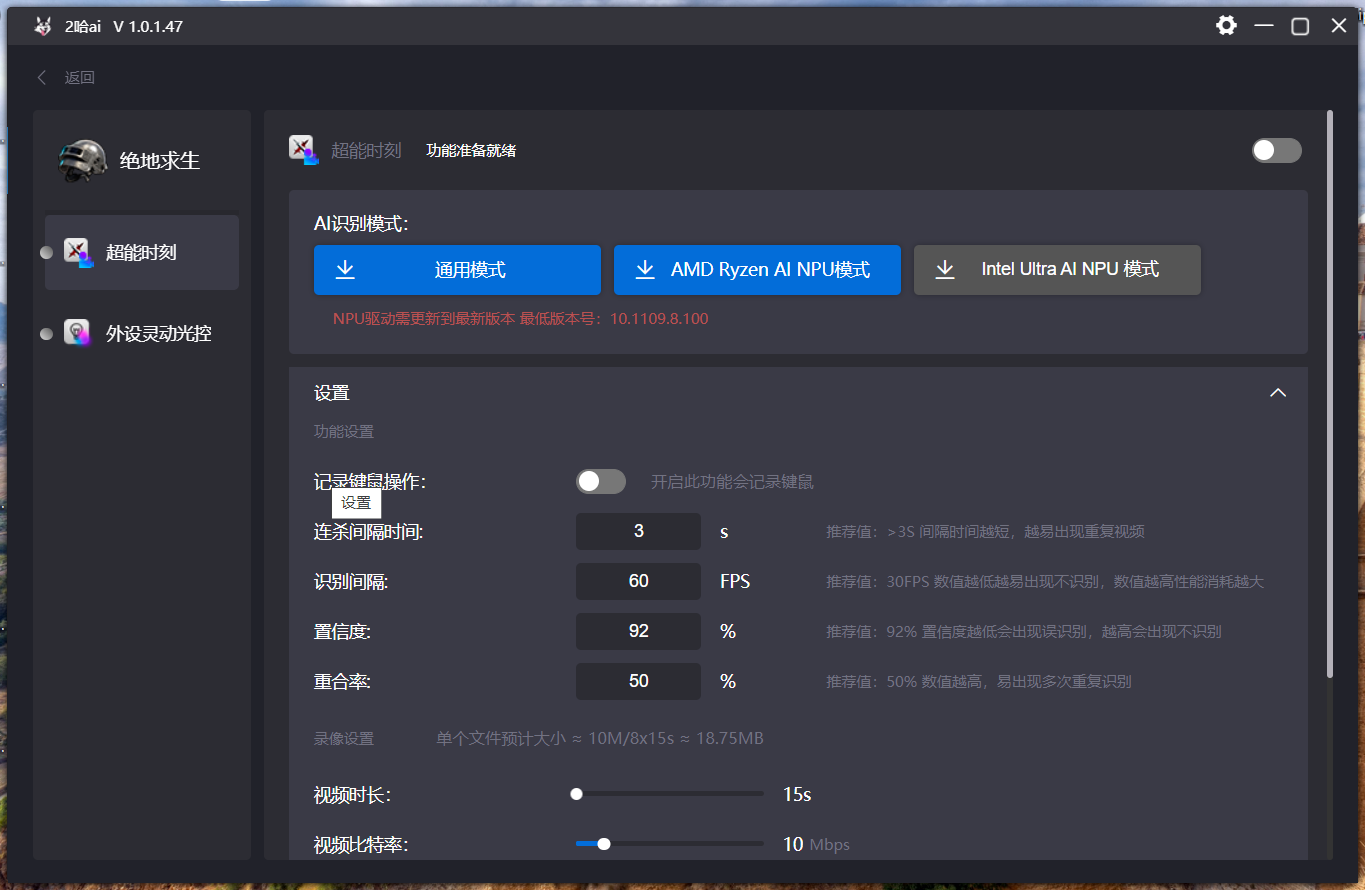Download AMD Ryzen AI NPU模式
The width and height of the screenshot is (1365, 890).
tap(757, 270)
